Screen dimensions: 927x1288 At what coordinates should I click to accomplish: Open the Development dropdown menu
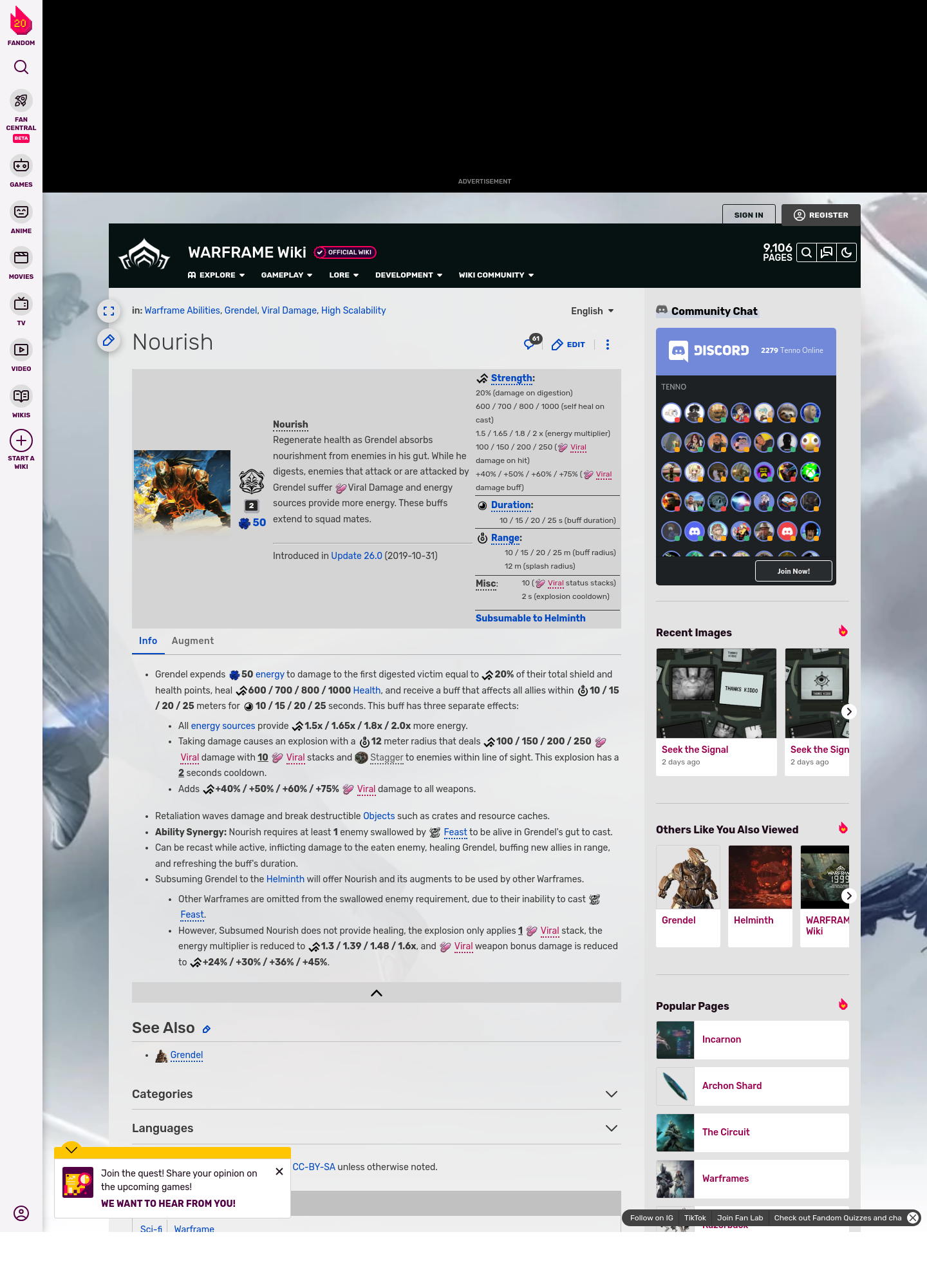(x=409, y=275)
